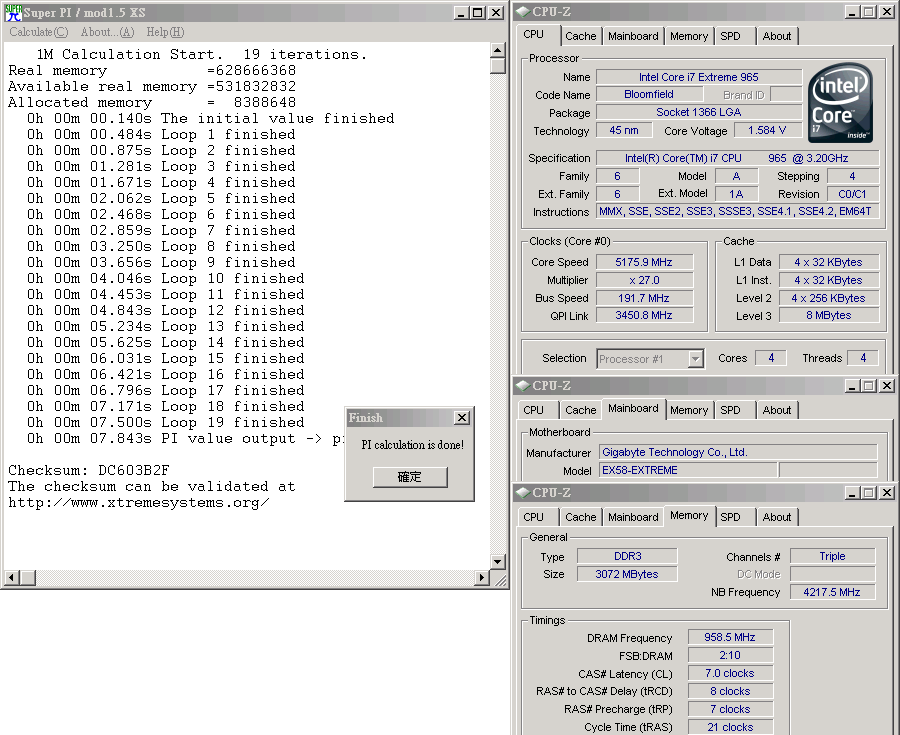Image resolution: width=900 pixels, height=735 pixels.
Task: Open the About menu in Super PI
Action: point(107,32)
